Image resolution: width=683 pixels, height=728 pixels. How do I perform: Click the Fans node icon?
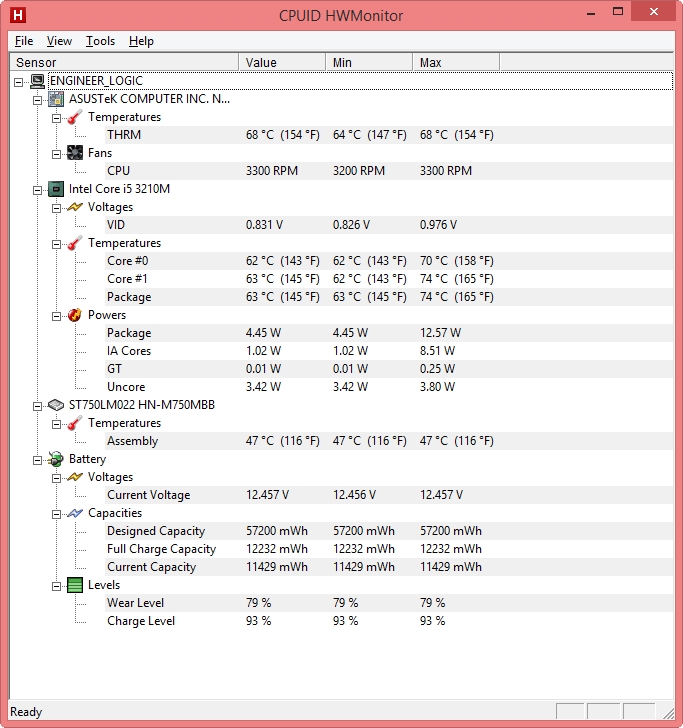[75, 153]
